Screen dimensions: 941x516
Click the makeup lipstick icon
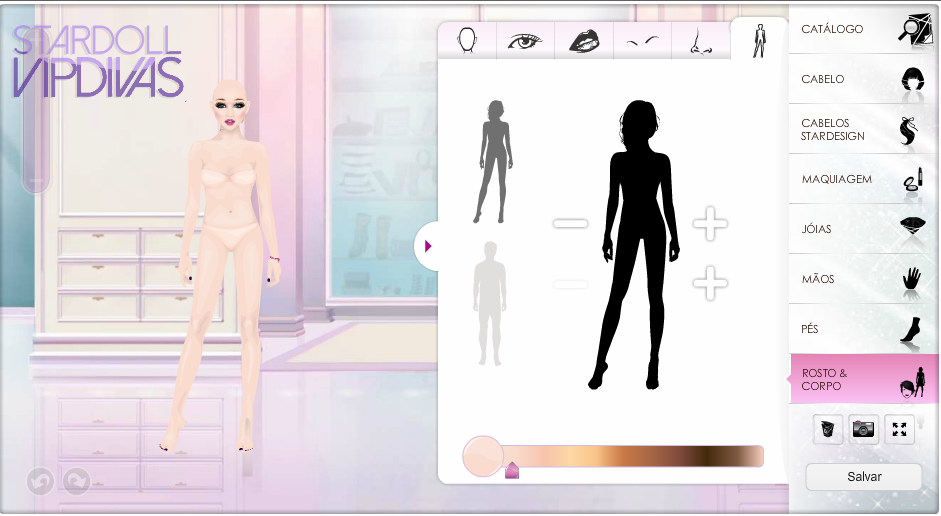point(913,181)
